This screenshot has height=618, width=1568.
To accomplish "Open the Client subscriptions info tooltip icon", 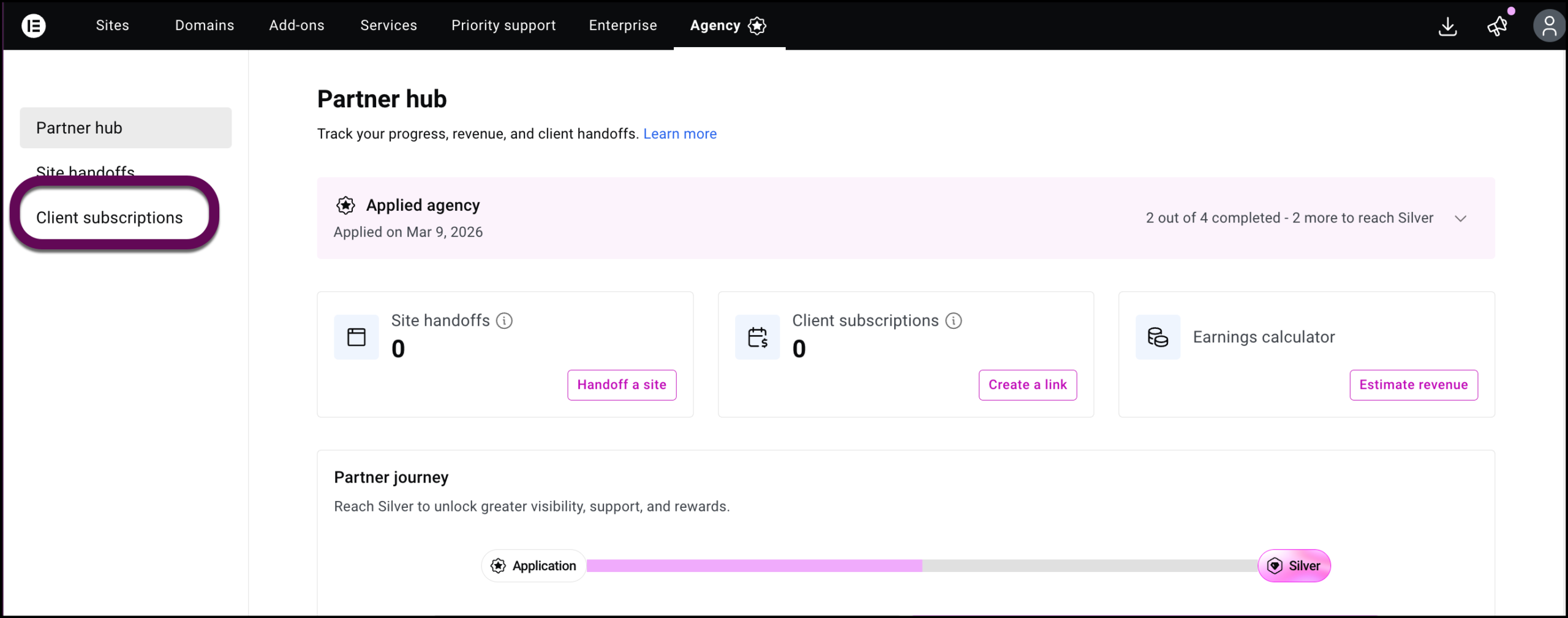I will click(x=953, y=321).
